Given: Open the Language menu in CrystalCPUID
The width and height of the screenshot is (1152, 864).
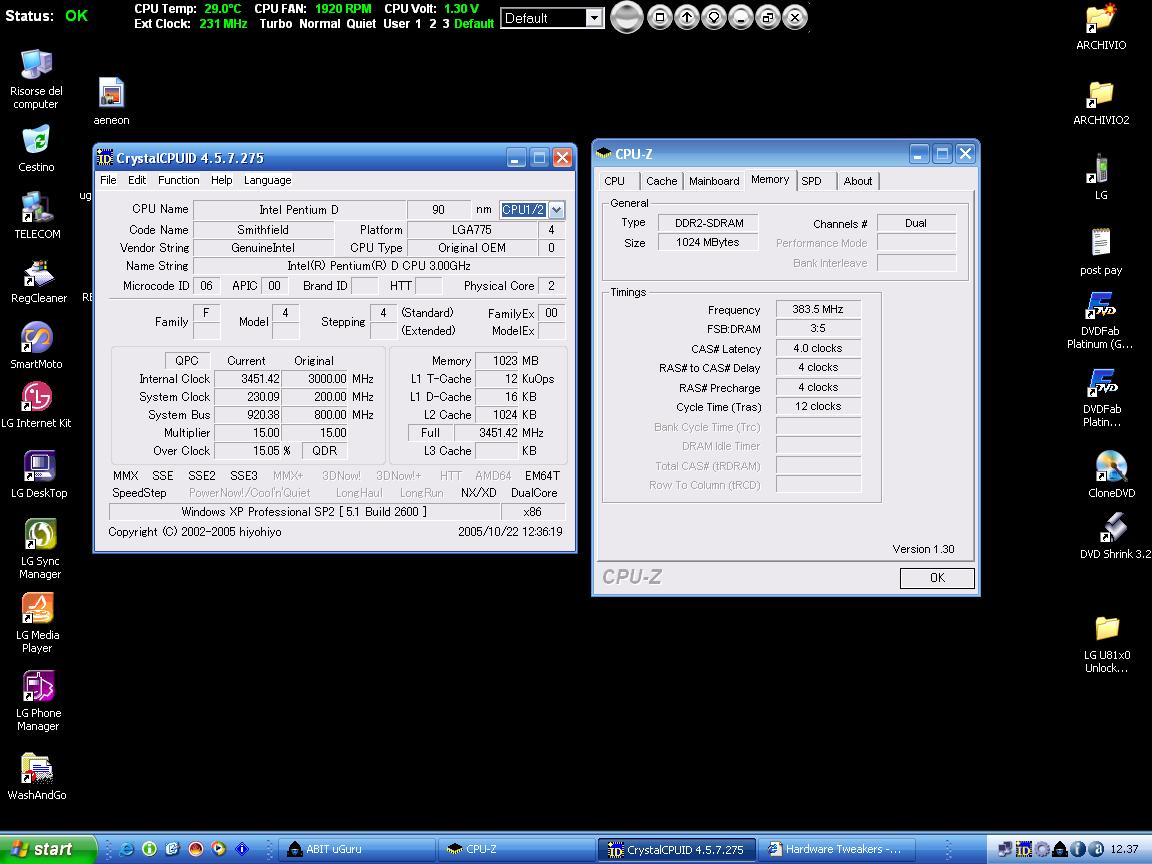Looking at the screenshot, I should (267, 180).
